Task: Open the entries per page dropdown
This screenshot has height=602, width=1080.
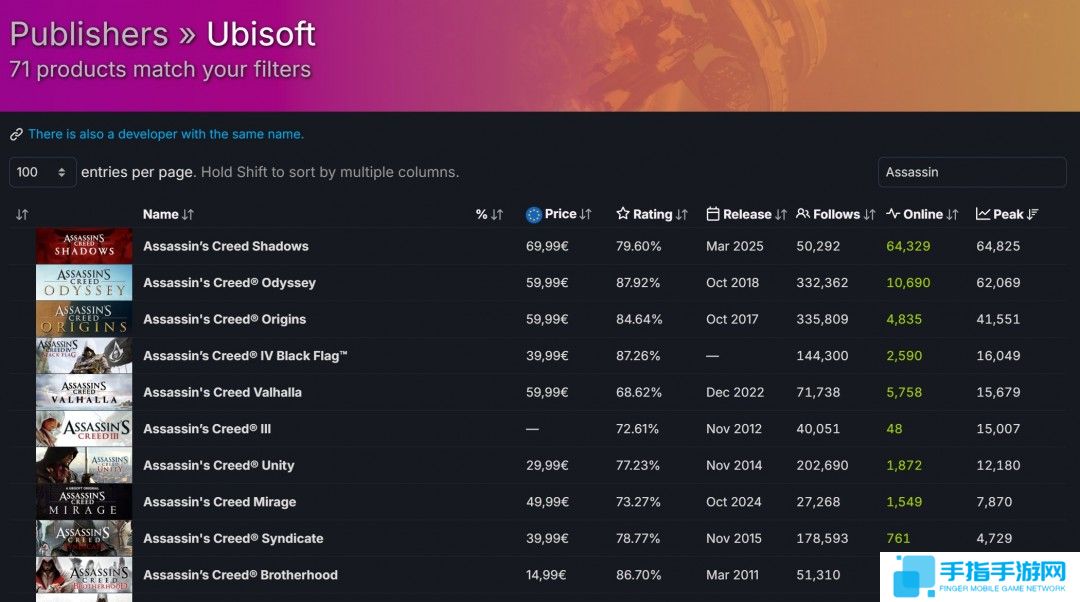Action: click(x=42, y=172)
